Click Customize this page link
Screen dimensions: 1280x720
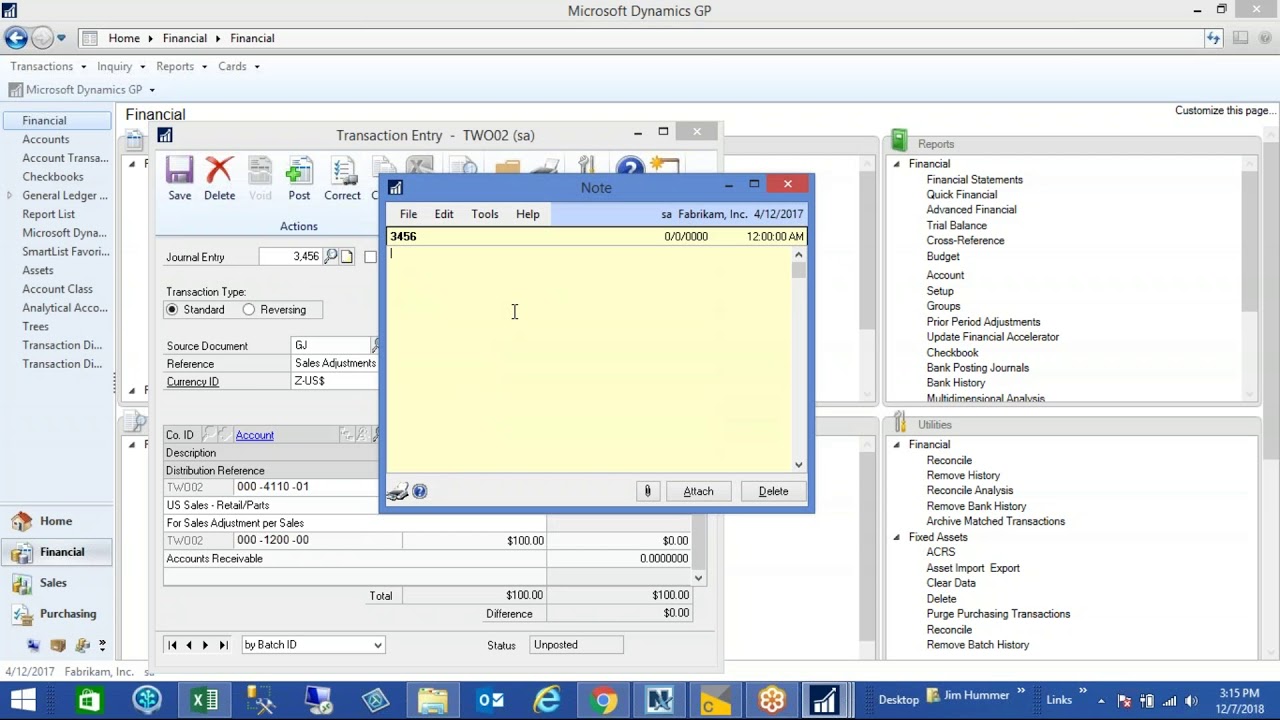1225,110
